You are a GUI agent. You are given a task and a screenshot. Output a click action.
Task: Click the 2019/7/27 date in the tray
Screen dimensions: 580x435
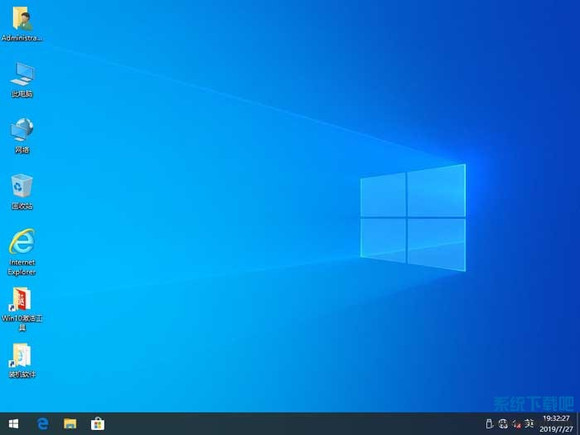(x=556, y=429)
